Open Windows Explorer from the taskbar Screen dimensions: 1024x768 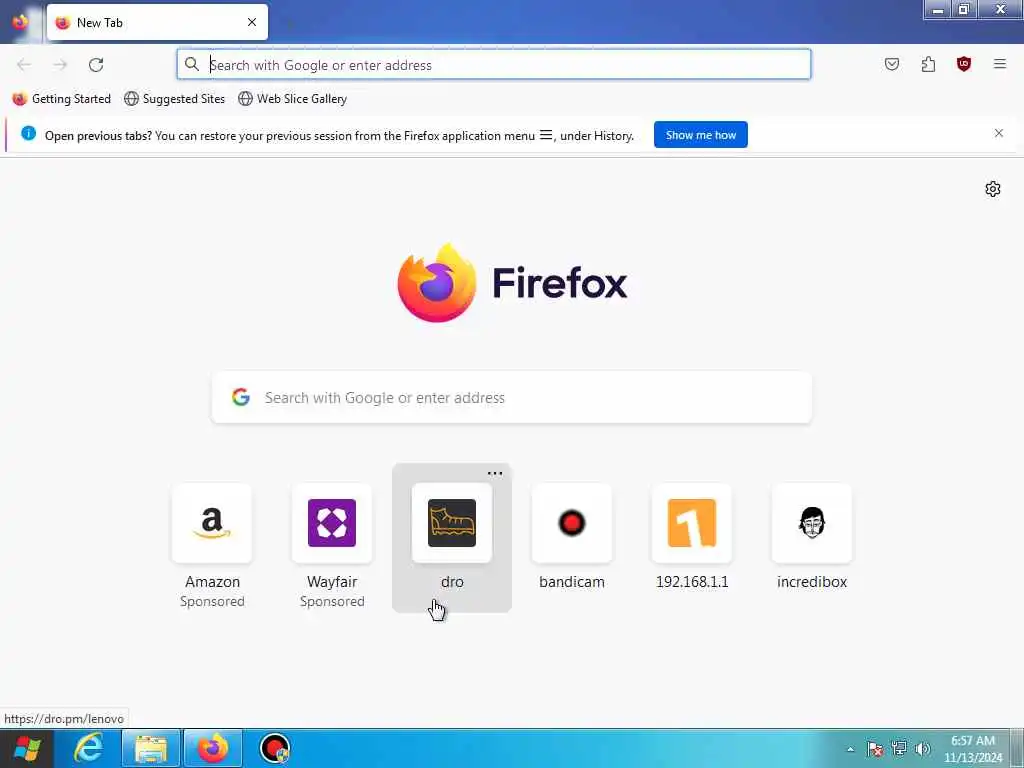coord(151,749)
